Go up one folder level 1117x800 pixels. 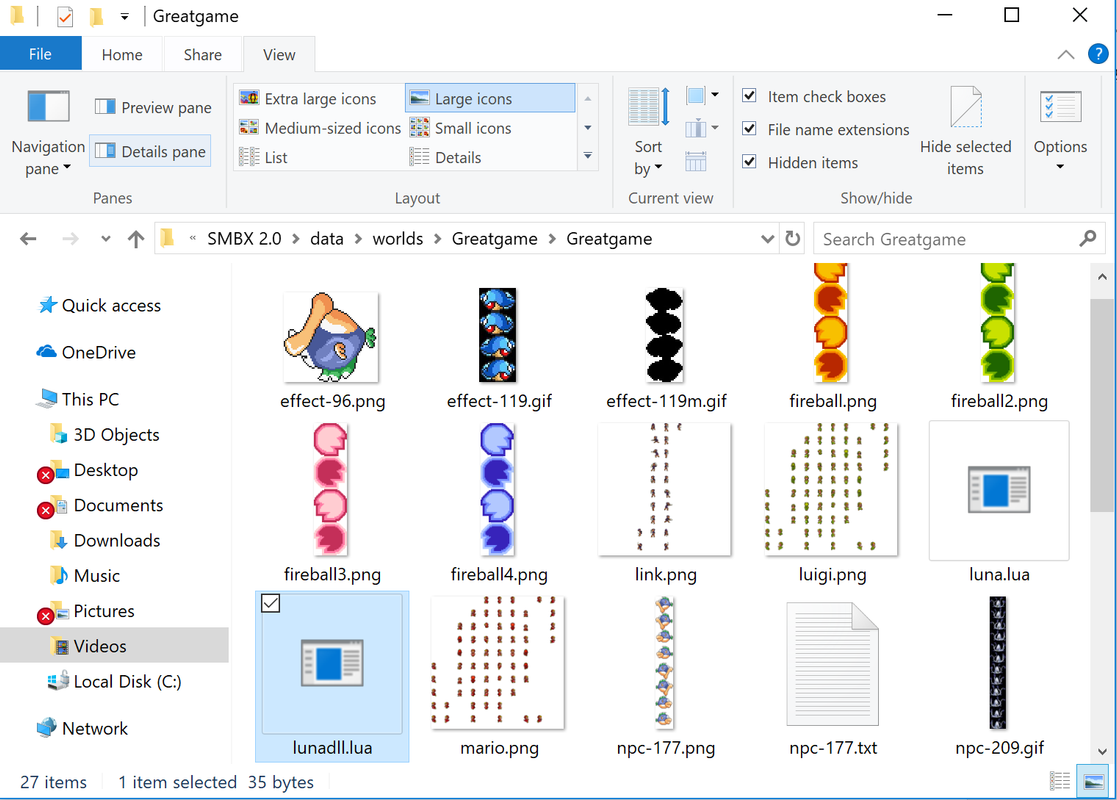coord(135,239)
